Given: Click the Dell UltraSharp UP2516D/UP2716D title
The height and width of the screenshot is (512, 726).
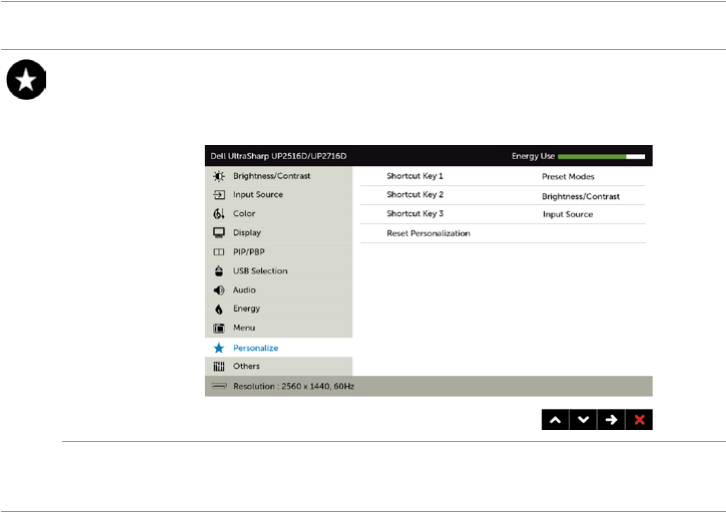Looking at the screenshot, I should point(278,156).
